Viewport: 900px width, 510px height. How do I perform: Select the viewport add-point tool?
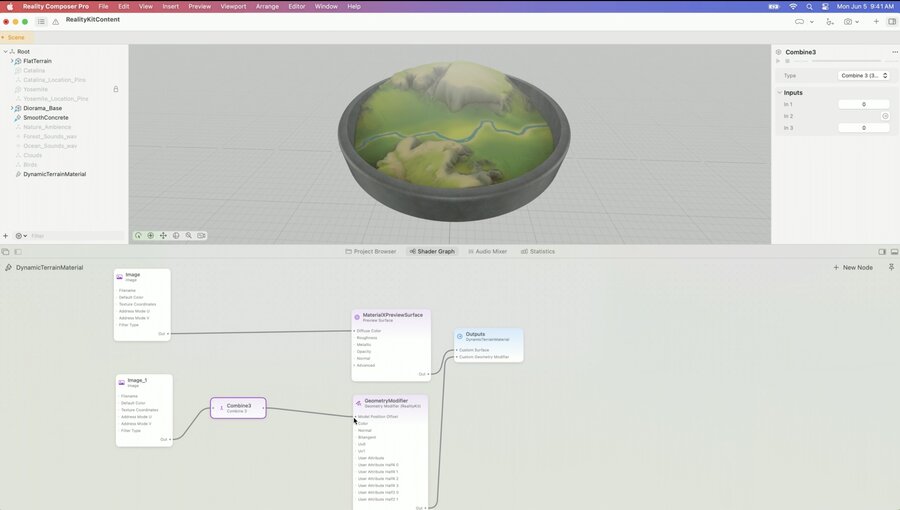pos(150,236)
